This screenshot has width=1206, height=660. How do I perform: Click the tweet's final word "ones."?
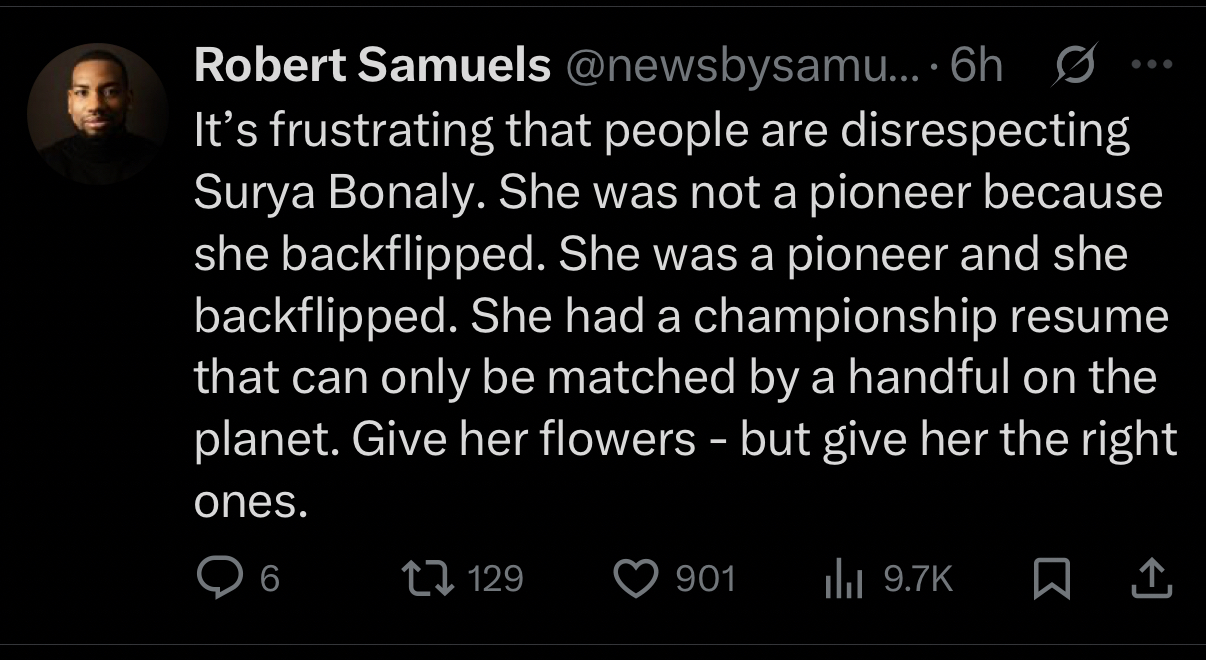click(x=249, y=503)
